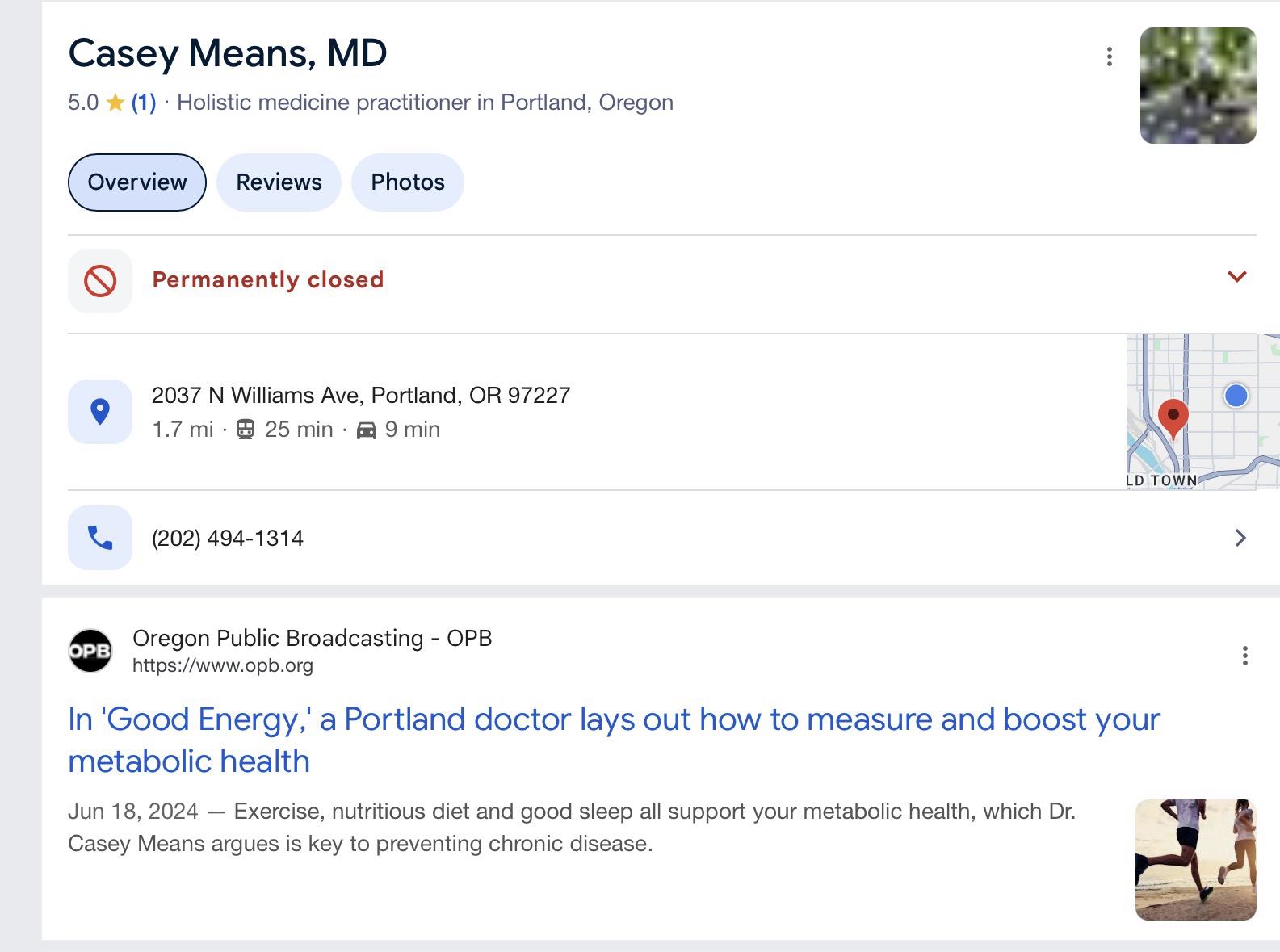
Task: Open the OPB result three-dot menu
Action: pos(1244,656)
